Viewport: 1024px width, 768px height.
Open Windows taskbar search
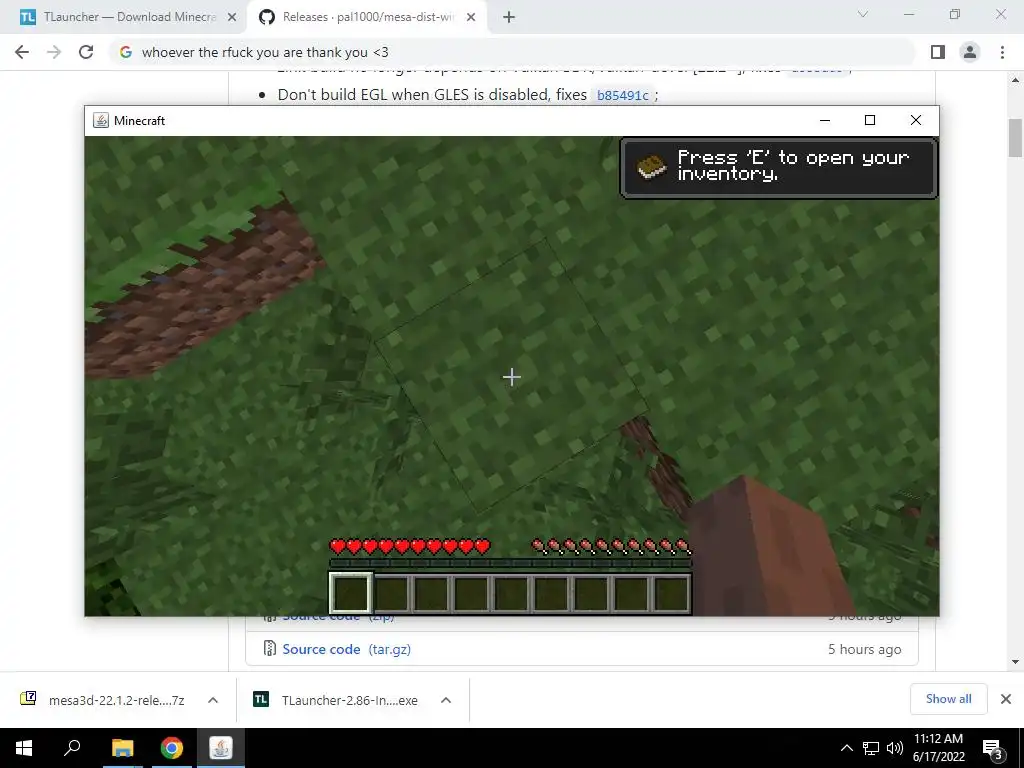click(72, 748)
